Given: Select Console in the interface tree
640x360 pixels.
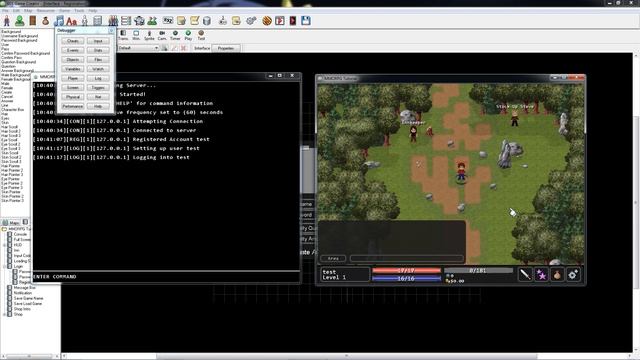Looking at the screenshot, I should [20, 234].
